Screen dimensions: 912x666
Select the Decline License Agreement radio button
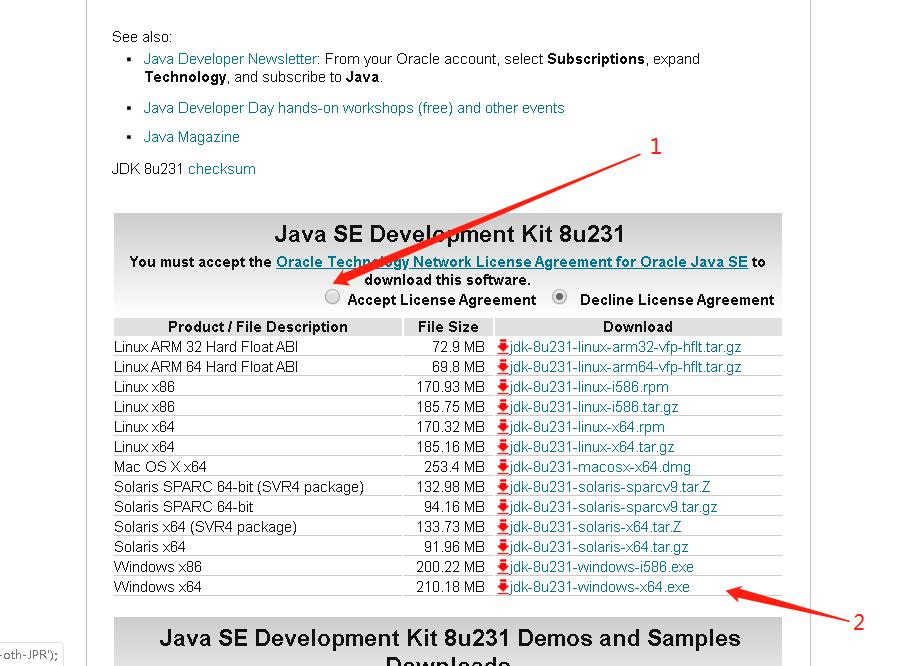[x=560, y=297]
